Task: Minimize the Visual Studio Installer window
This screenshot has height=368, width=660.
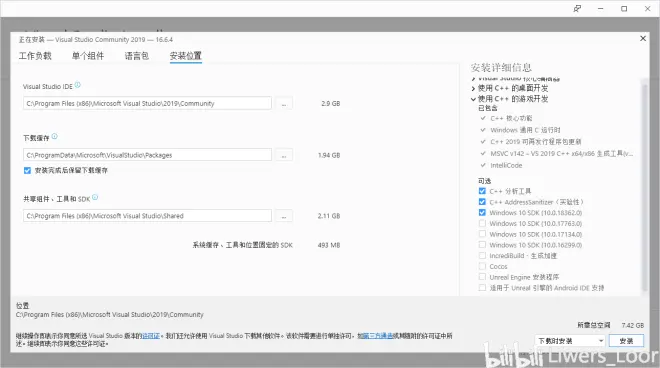Action: (601, 8)
